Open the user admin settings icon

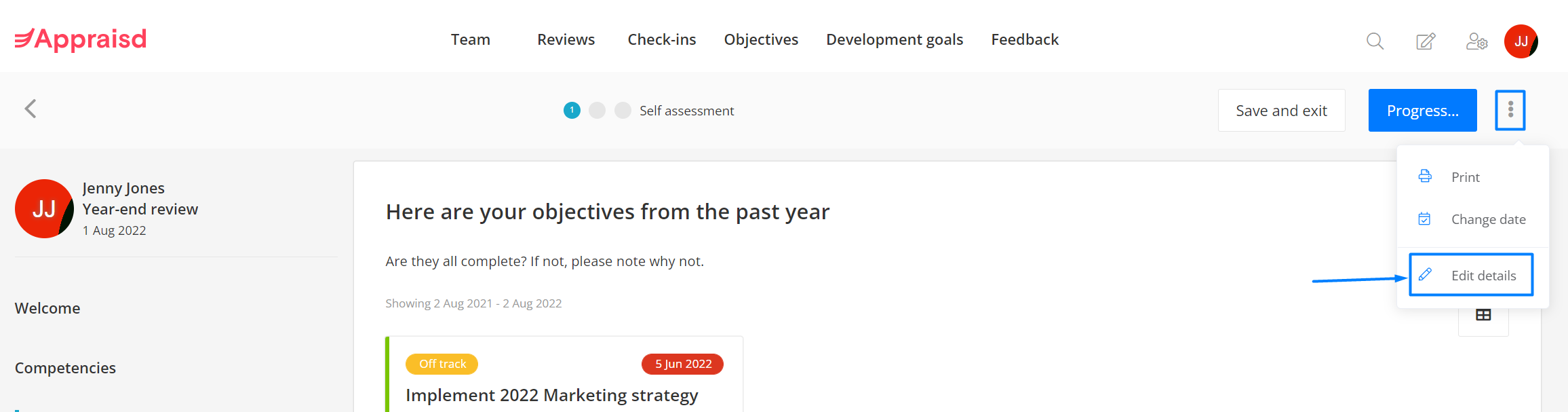point(1476,41)
